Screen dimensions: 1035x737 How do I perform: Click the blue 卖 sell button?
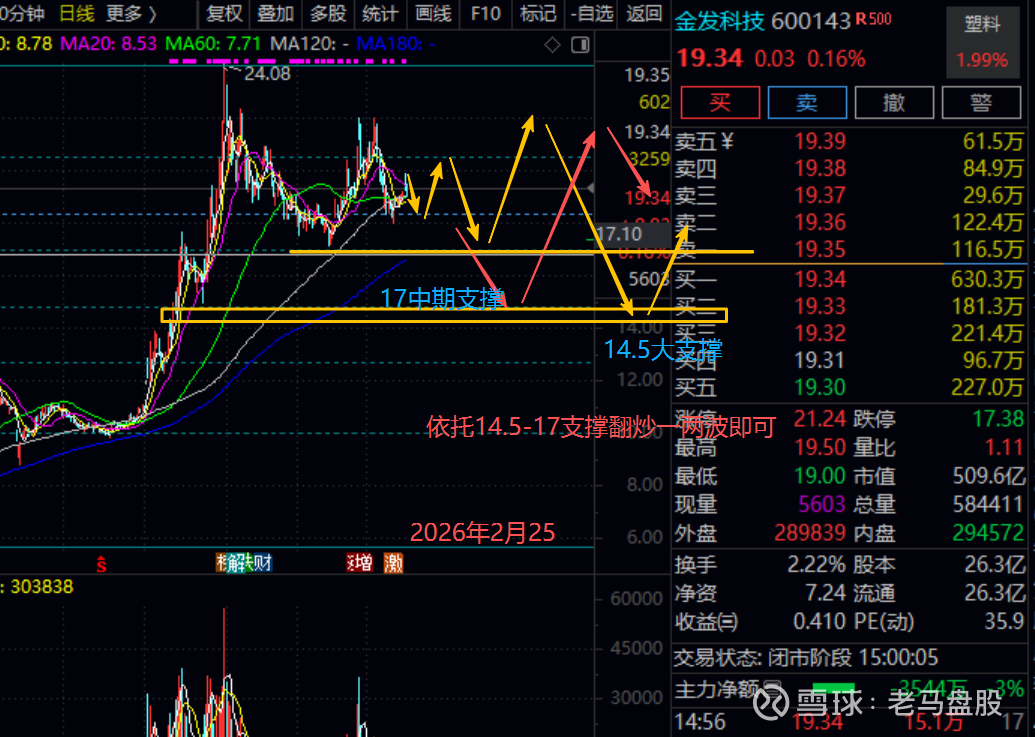click(807, 103)
